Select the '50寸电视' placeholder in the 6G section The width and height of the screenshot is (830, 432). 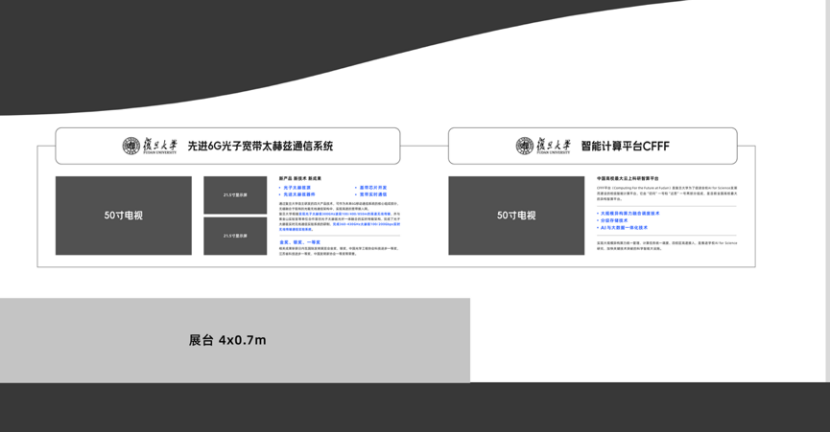(x=123, y=215)
